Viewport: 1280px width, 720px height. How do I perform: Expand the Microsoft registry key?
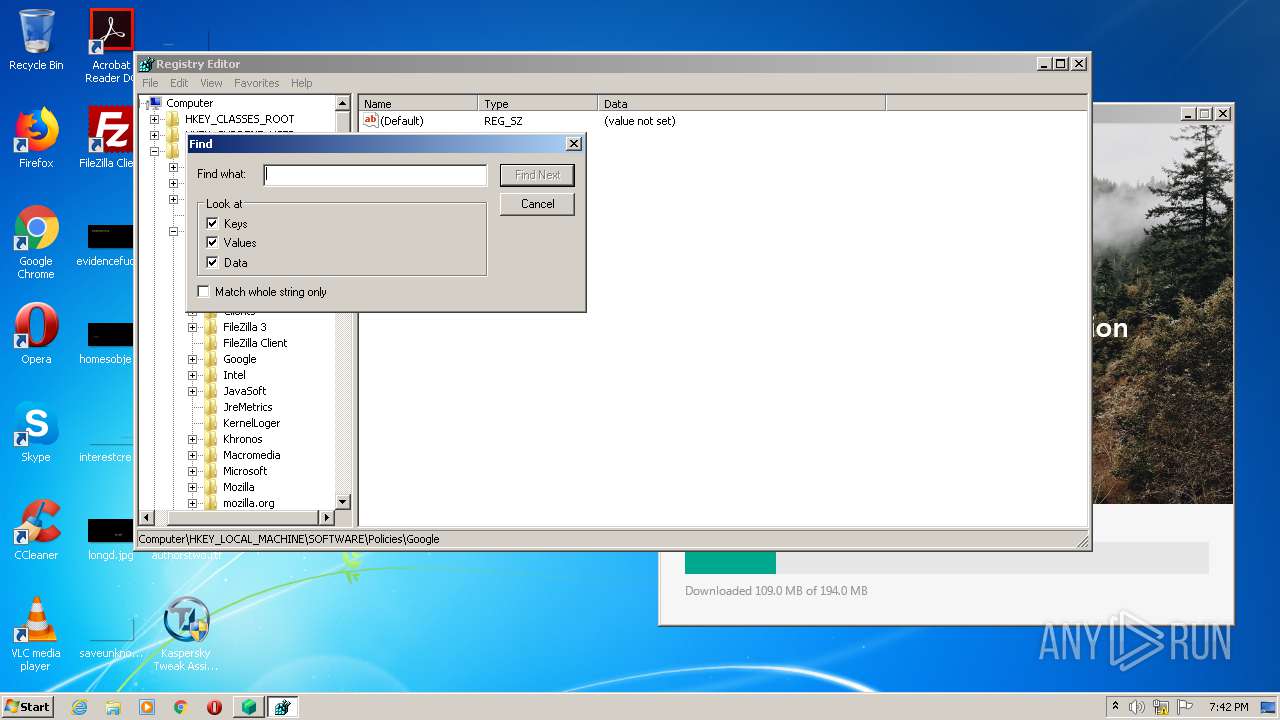[x=192, y=471]
